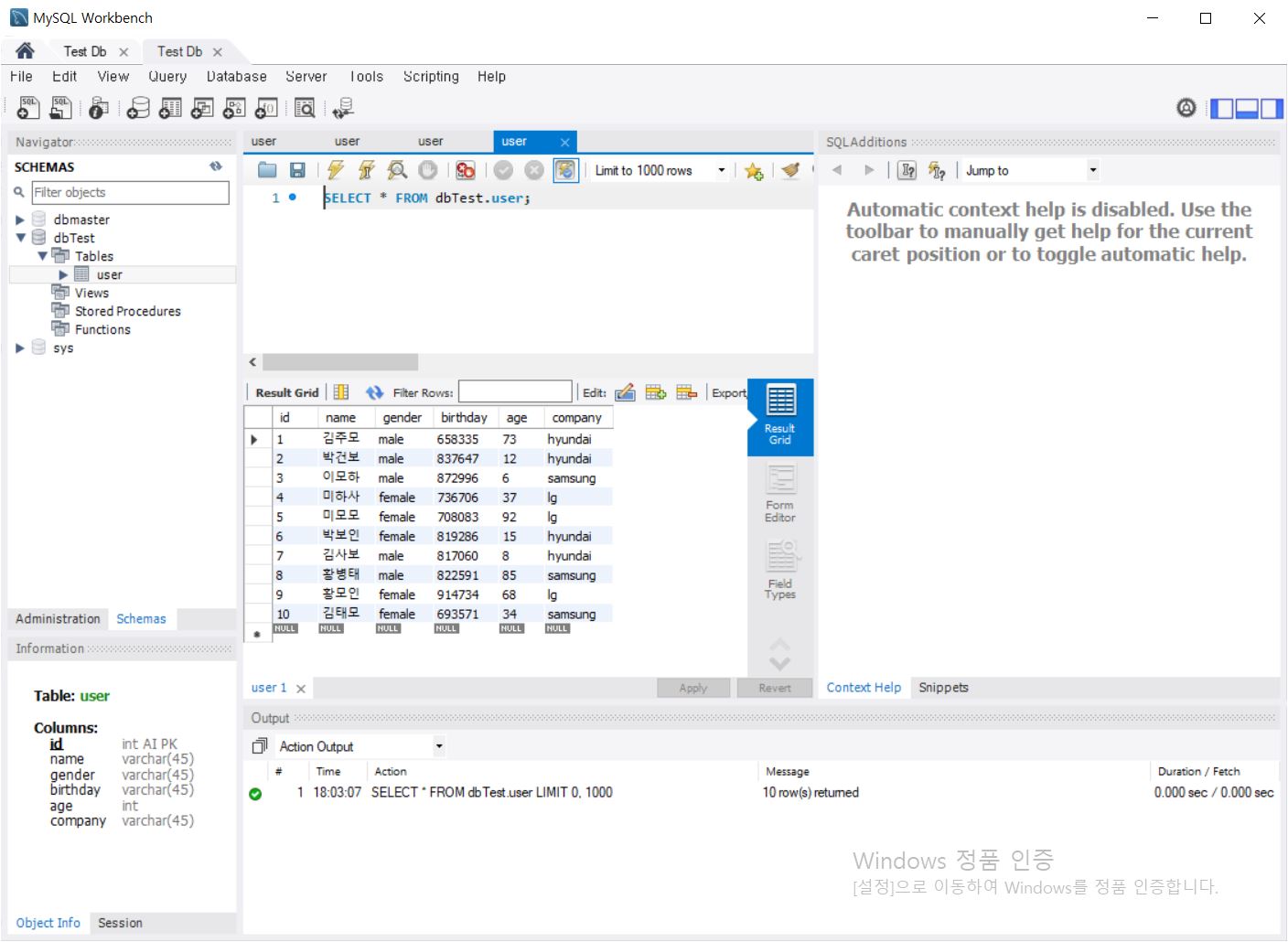Toggle auto-commit mode icon
Viewport: 1288px width, 942px height.
[566, 170]
